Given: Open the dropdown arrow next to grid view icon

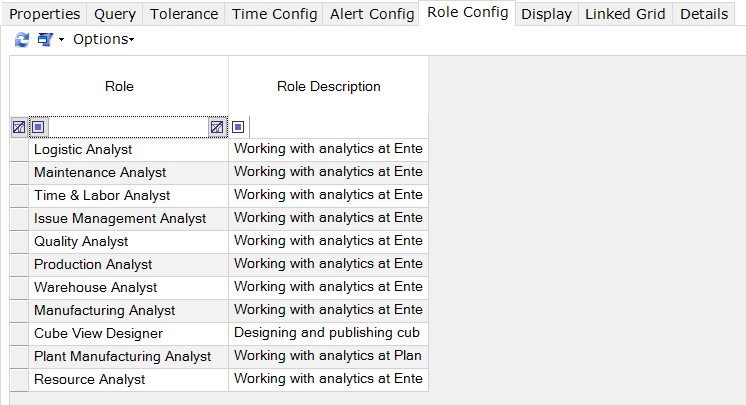Looking at the screenshot, I should pos(61,40).
